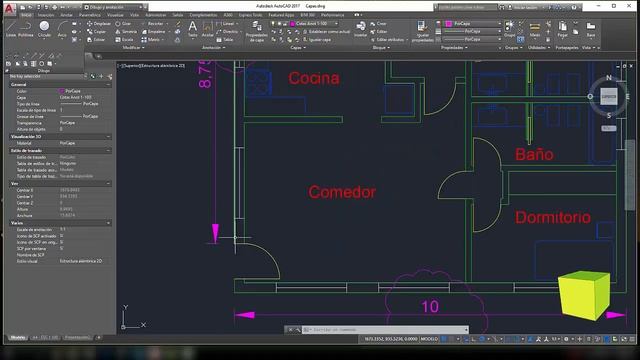Collapse the Varios section

tap(108, 223)
